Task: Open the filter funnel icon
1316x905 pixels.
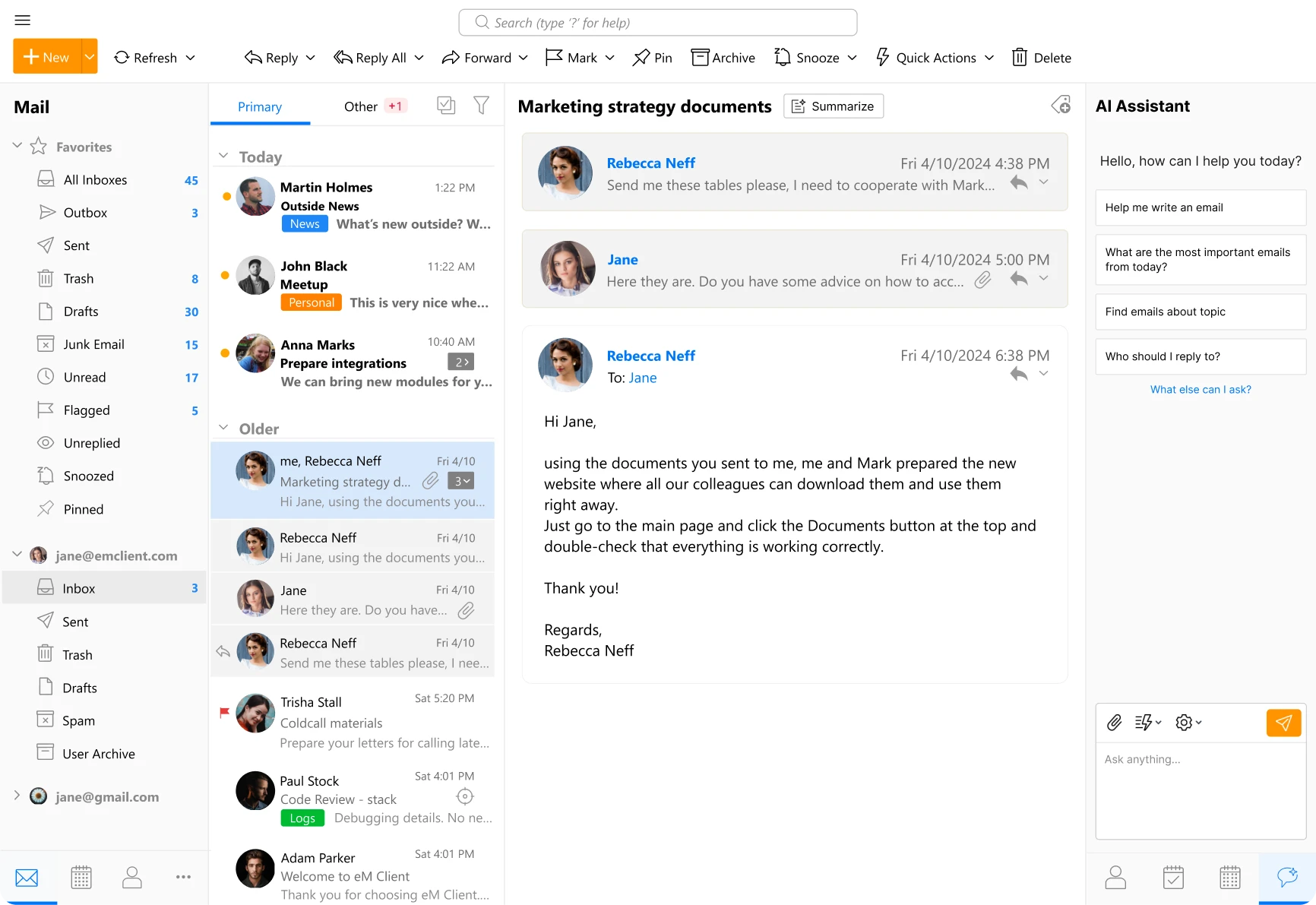Action: click(x=481, y=106)
